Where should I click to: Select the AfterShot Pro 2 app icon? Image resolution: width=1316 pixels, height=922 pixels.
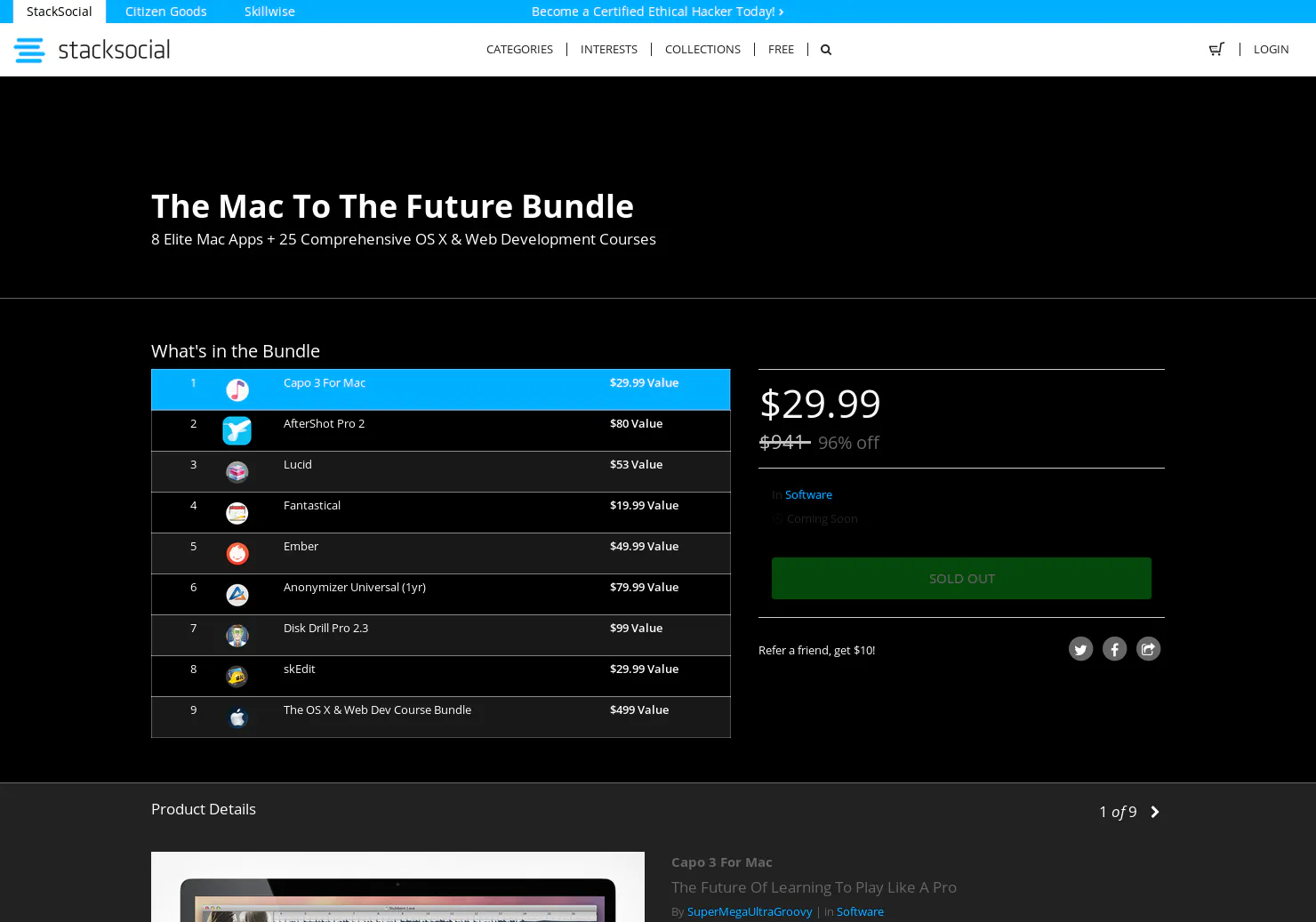click(x=237, y=430)
